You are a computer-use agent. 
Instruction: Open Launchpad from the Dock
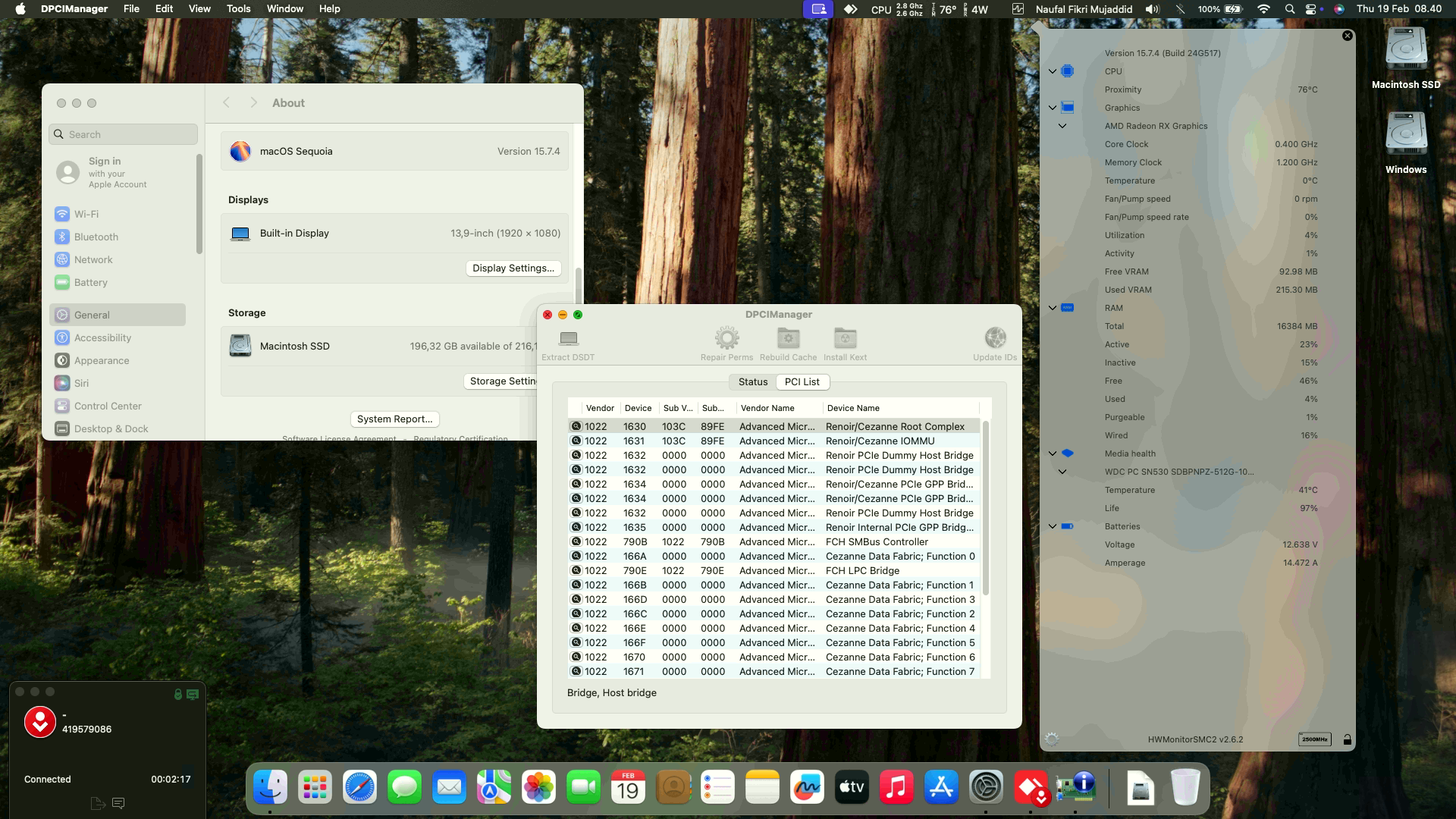pos(315,788)
